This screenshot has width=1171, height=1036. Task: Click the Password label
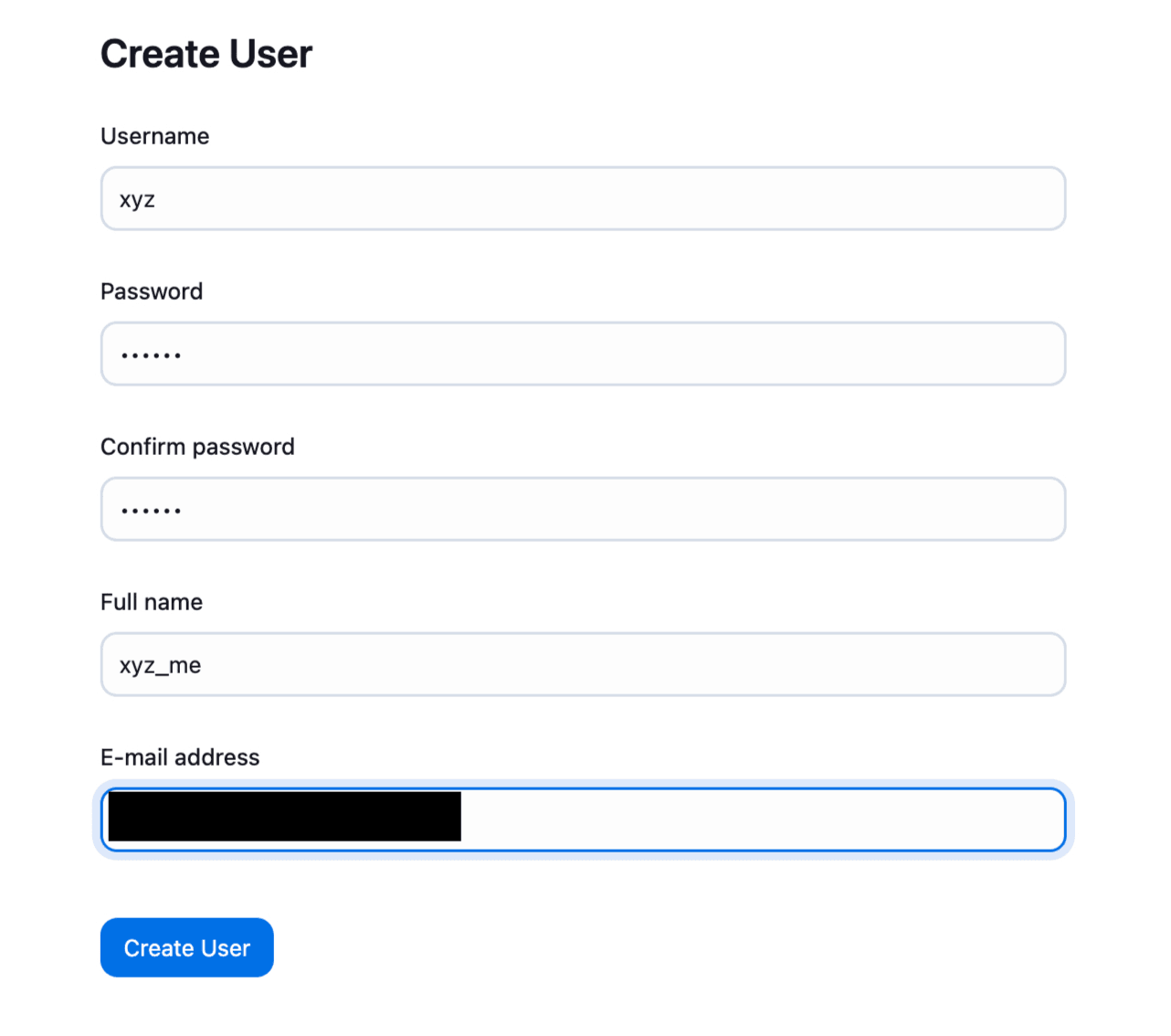[x=152, y=291]
